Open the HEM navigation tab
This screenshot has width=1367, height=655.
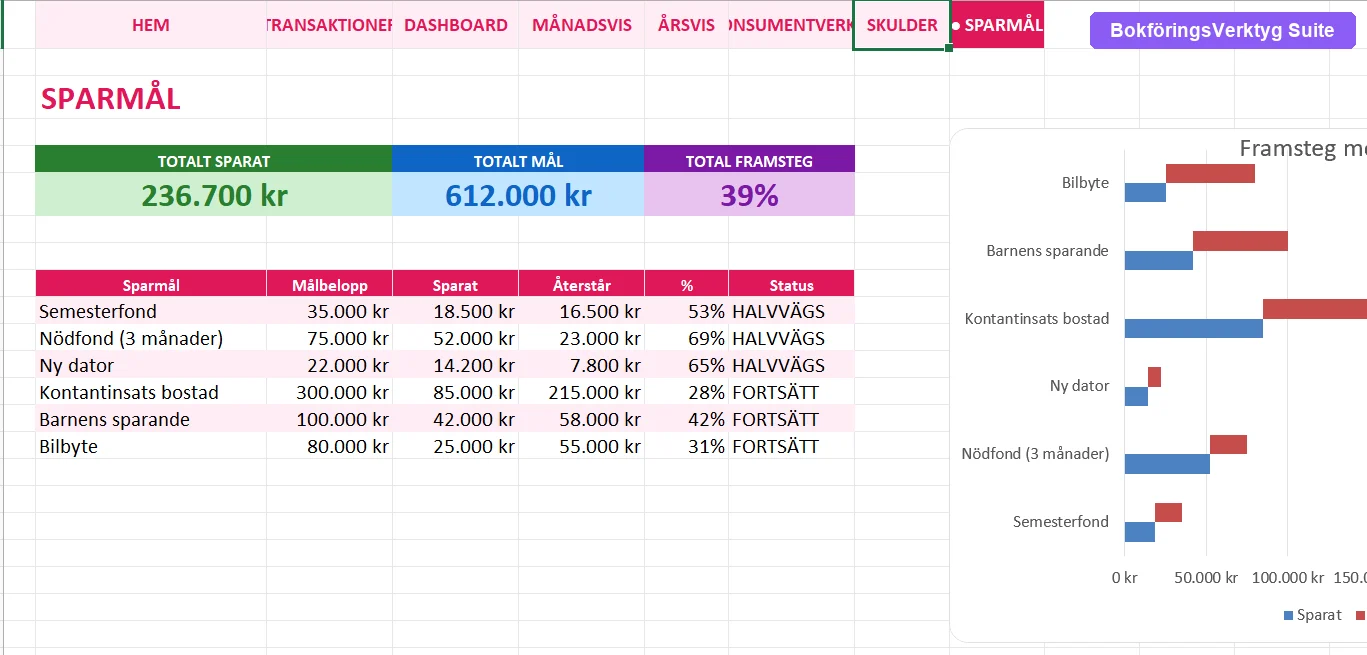click(151, 25)
